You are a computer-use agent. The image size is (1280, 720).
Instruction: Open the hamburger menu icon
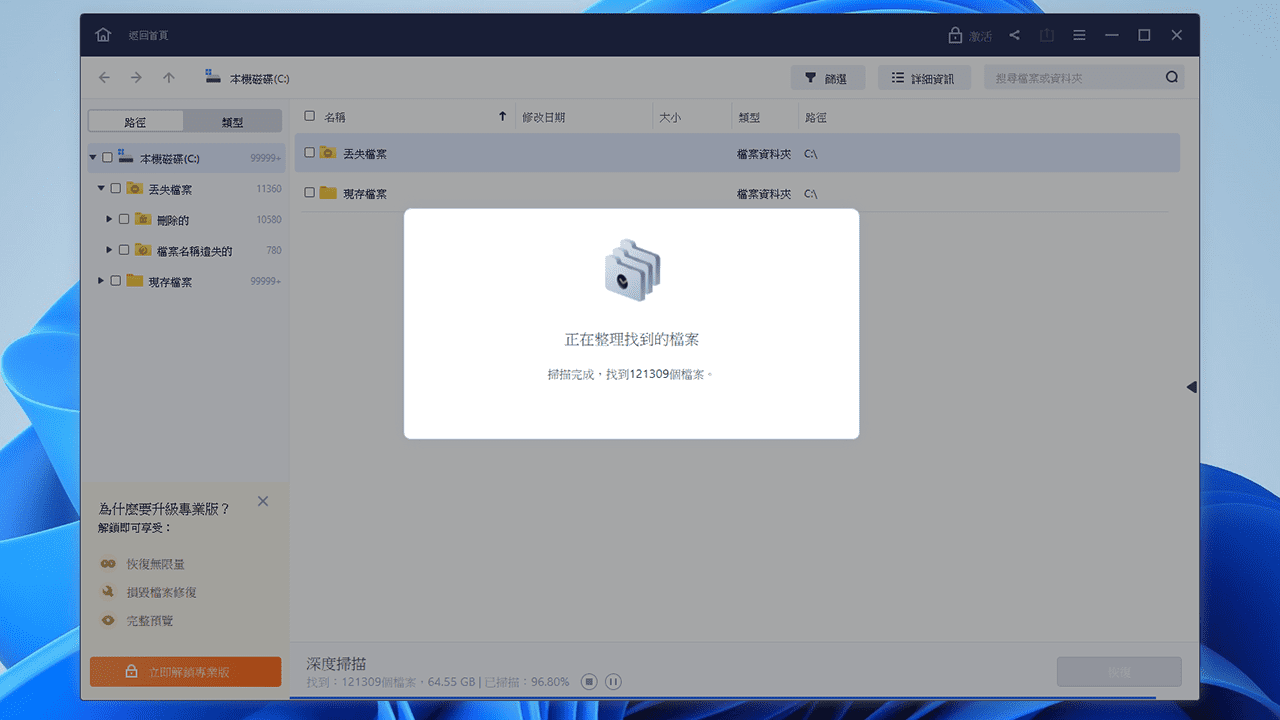(1079, 34)
